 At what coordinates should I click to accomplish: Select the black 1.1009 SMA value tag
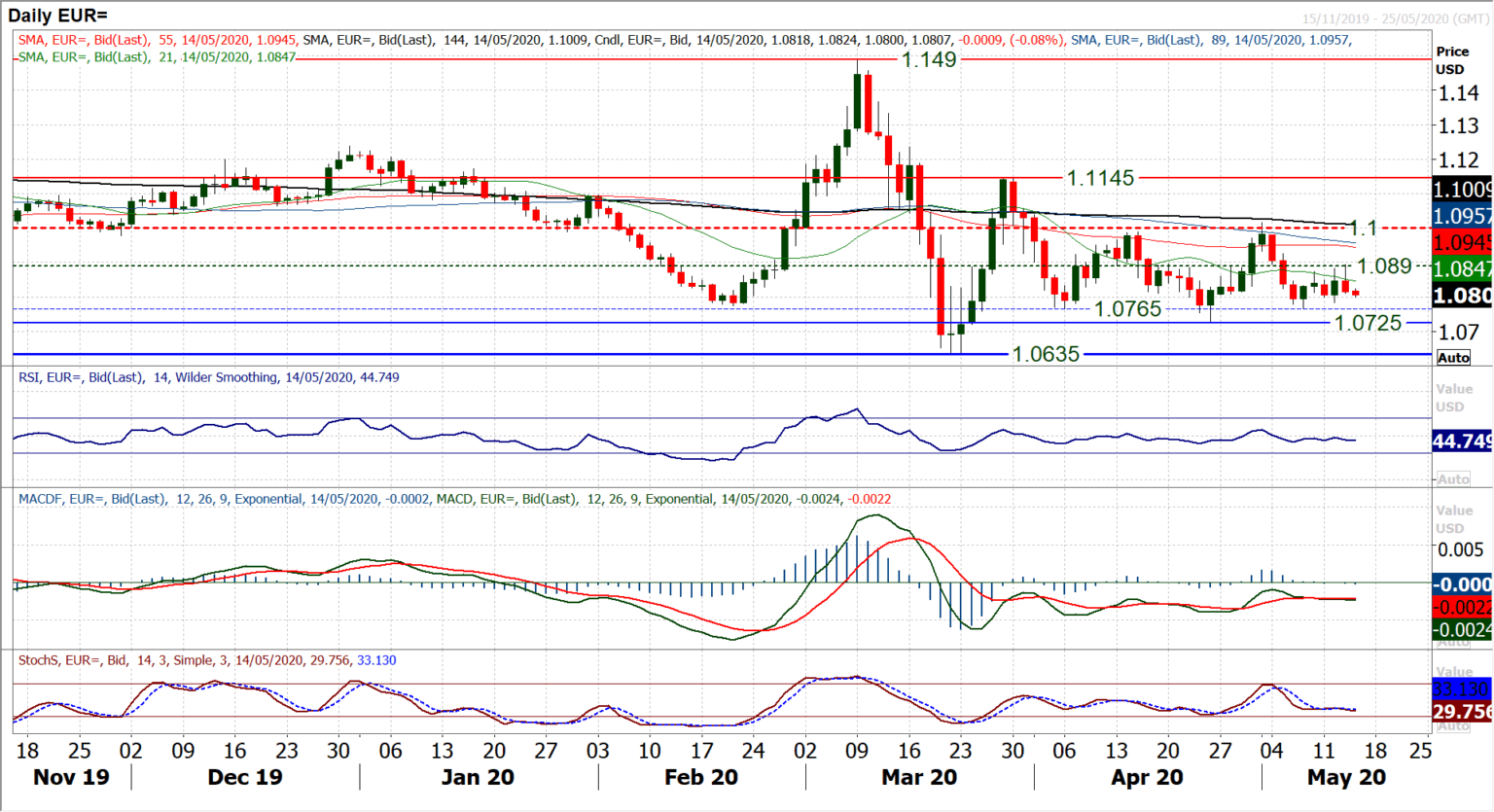pyautogui.click(x=1462, y=190)
